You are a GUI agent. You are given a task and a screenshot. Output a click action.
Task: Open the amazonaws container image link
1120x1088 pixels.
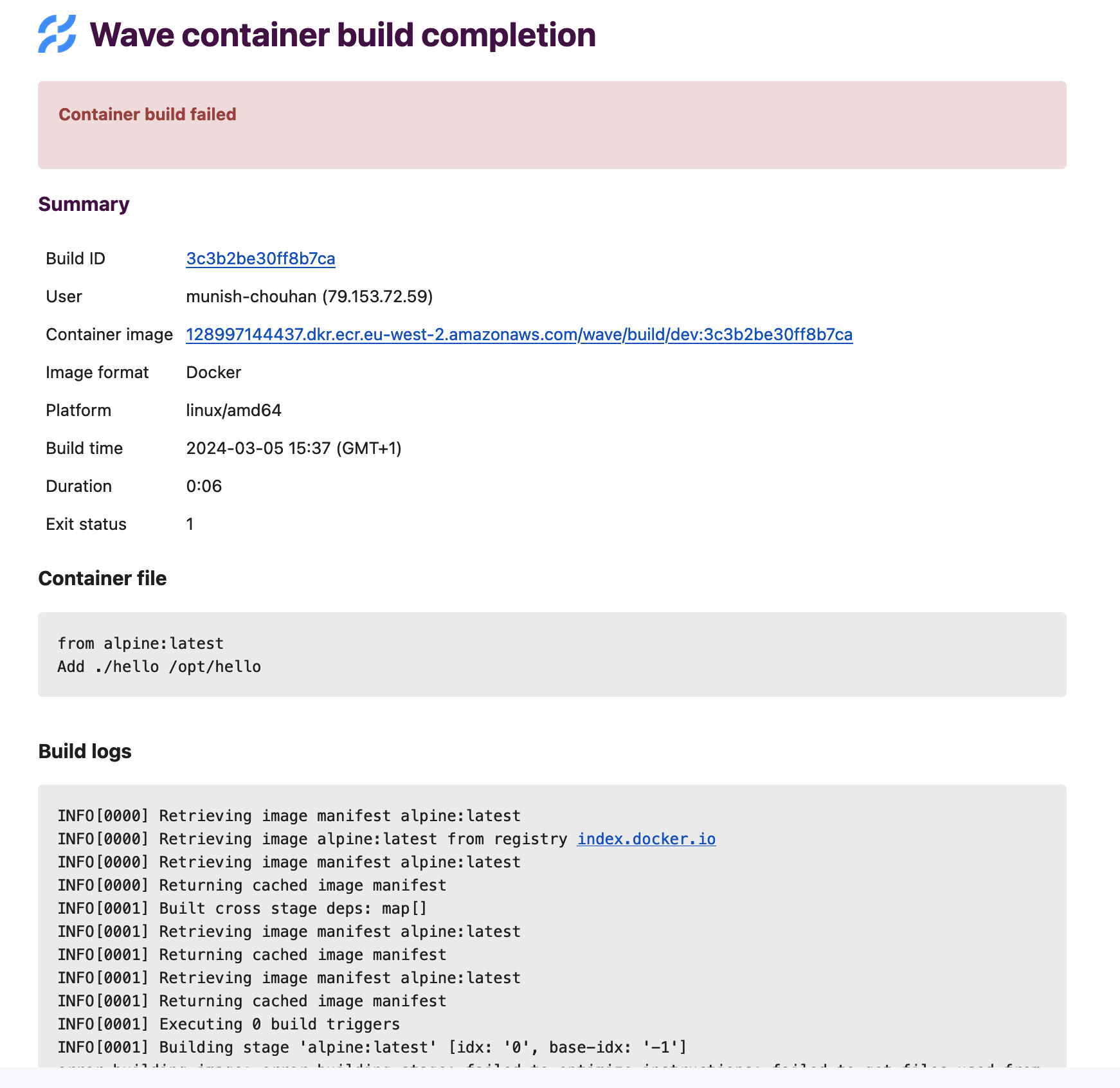519,334
